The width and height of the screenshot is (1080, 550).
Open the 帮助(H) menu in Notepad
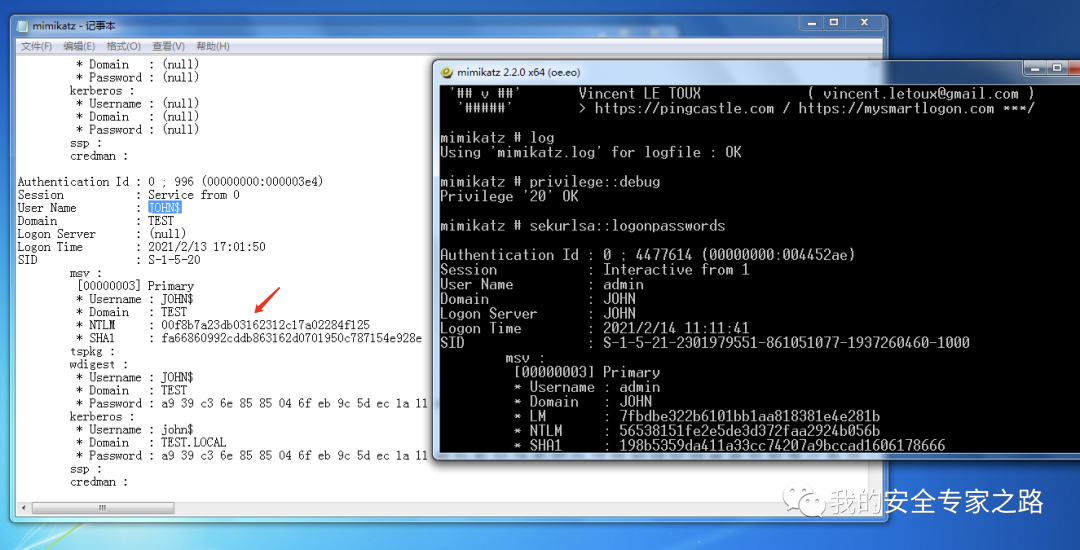(213, 46)
